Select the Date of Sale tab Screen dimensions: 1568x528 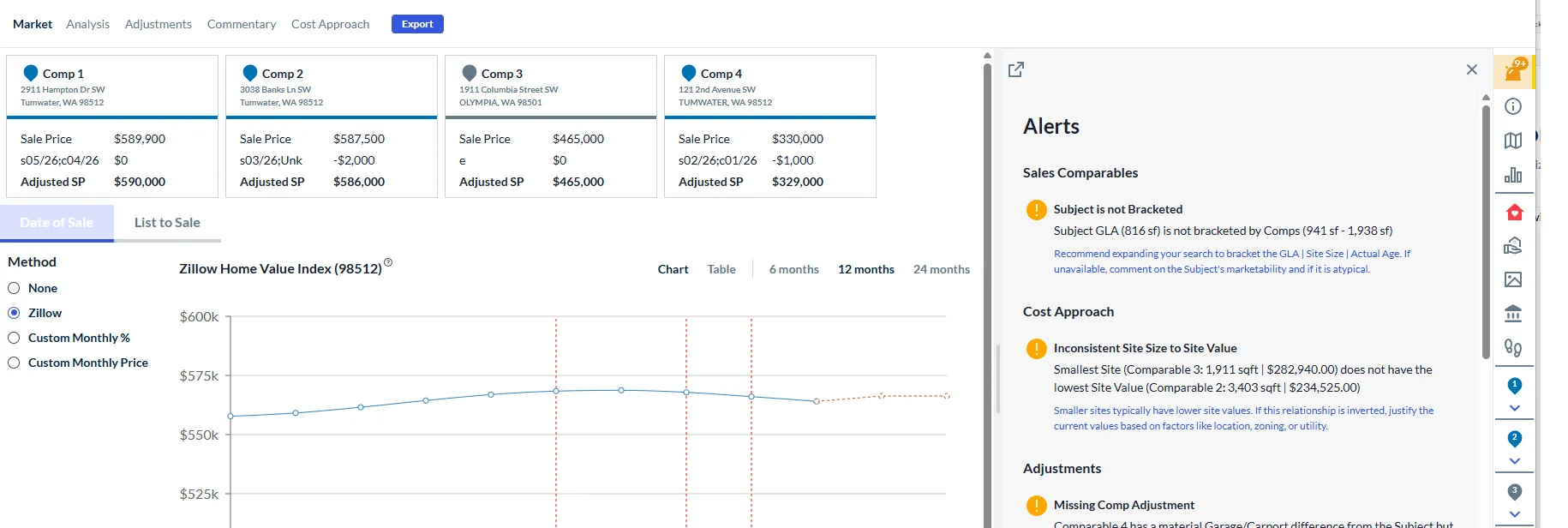point(57,223)
